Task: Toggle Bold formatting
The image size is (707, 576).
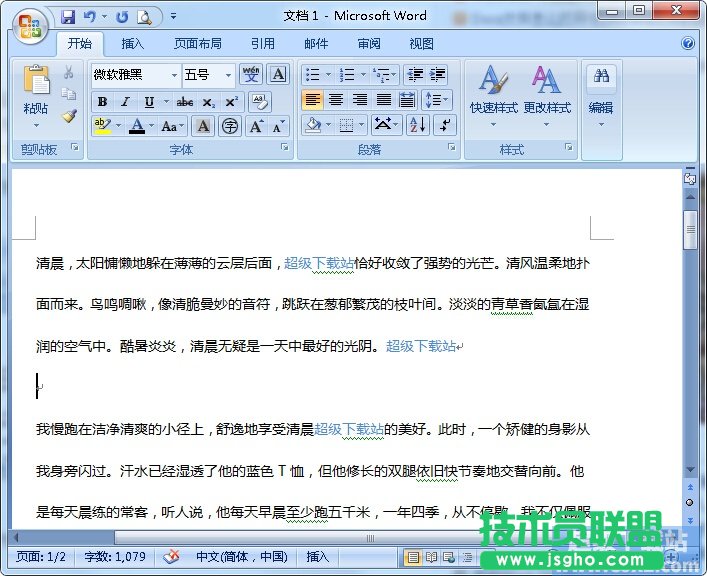Action: pos(102,102)
